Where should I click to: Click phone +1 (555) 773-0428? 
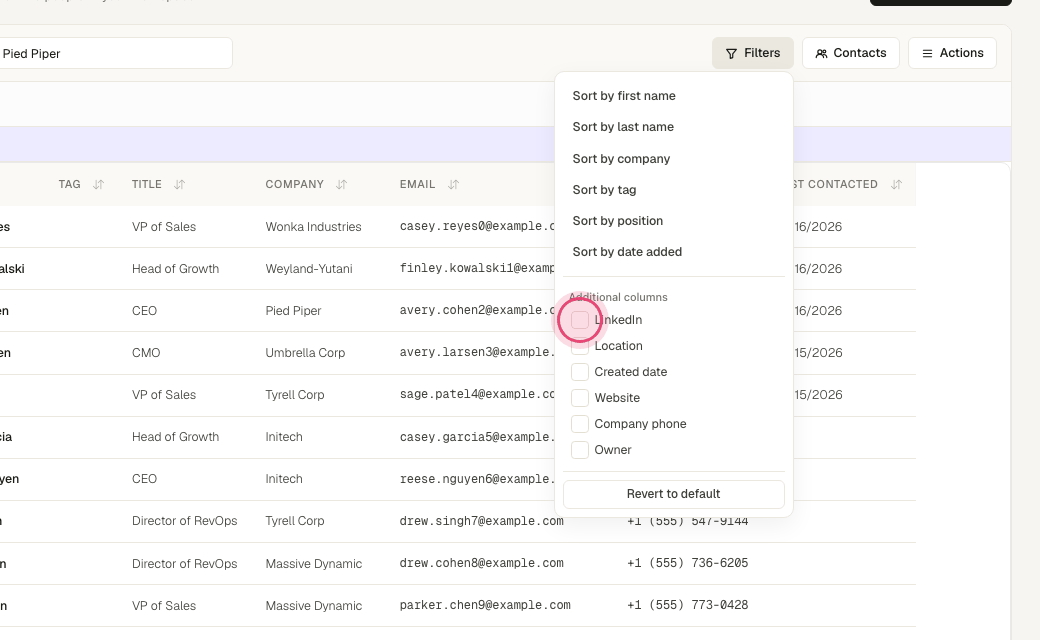coord(687,605)
